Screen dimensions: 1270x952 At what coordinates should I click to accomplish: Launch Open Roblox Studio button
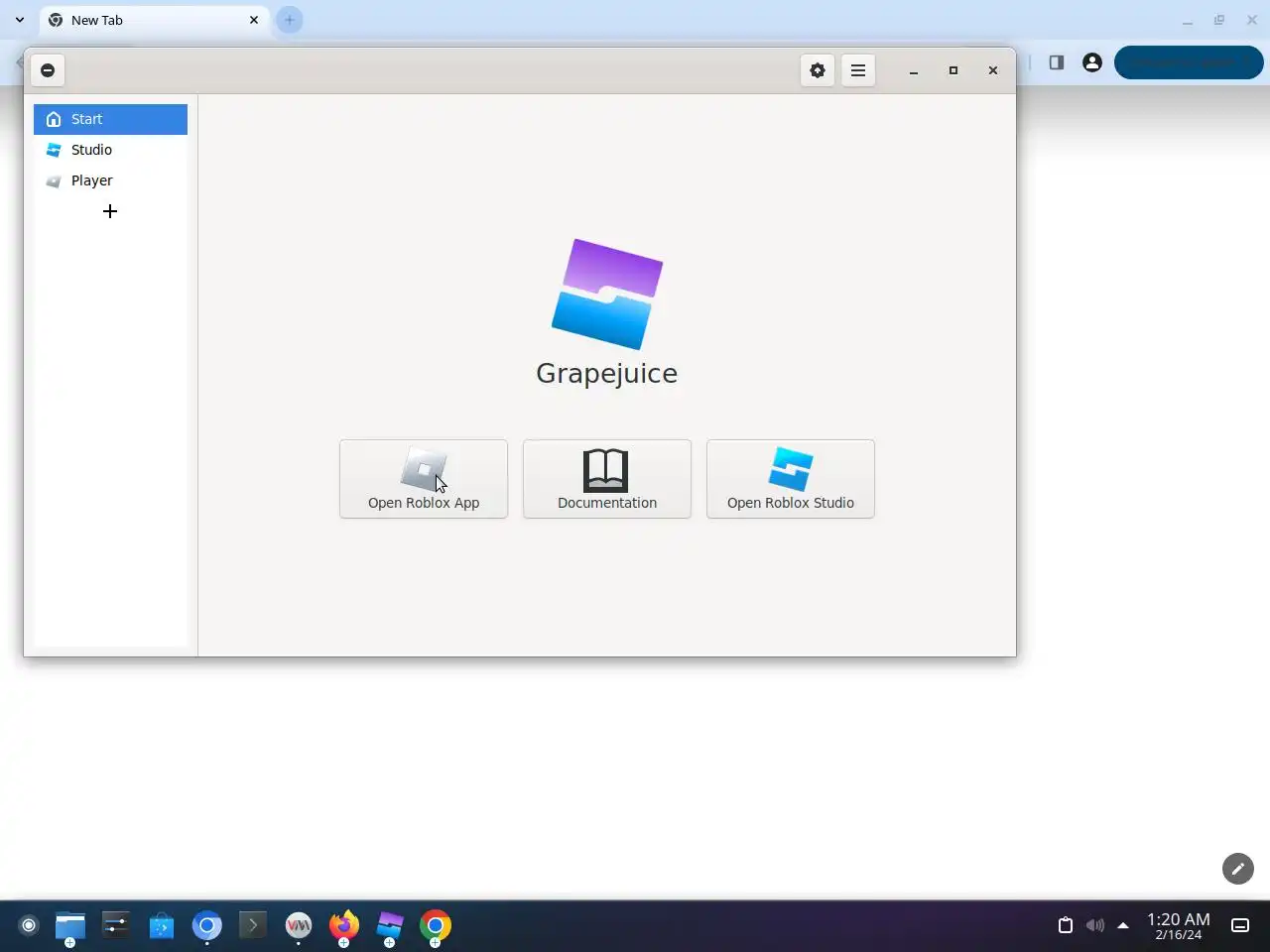791,479
